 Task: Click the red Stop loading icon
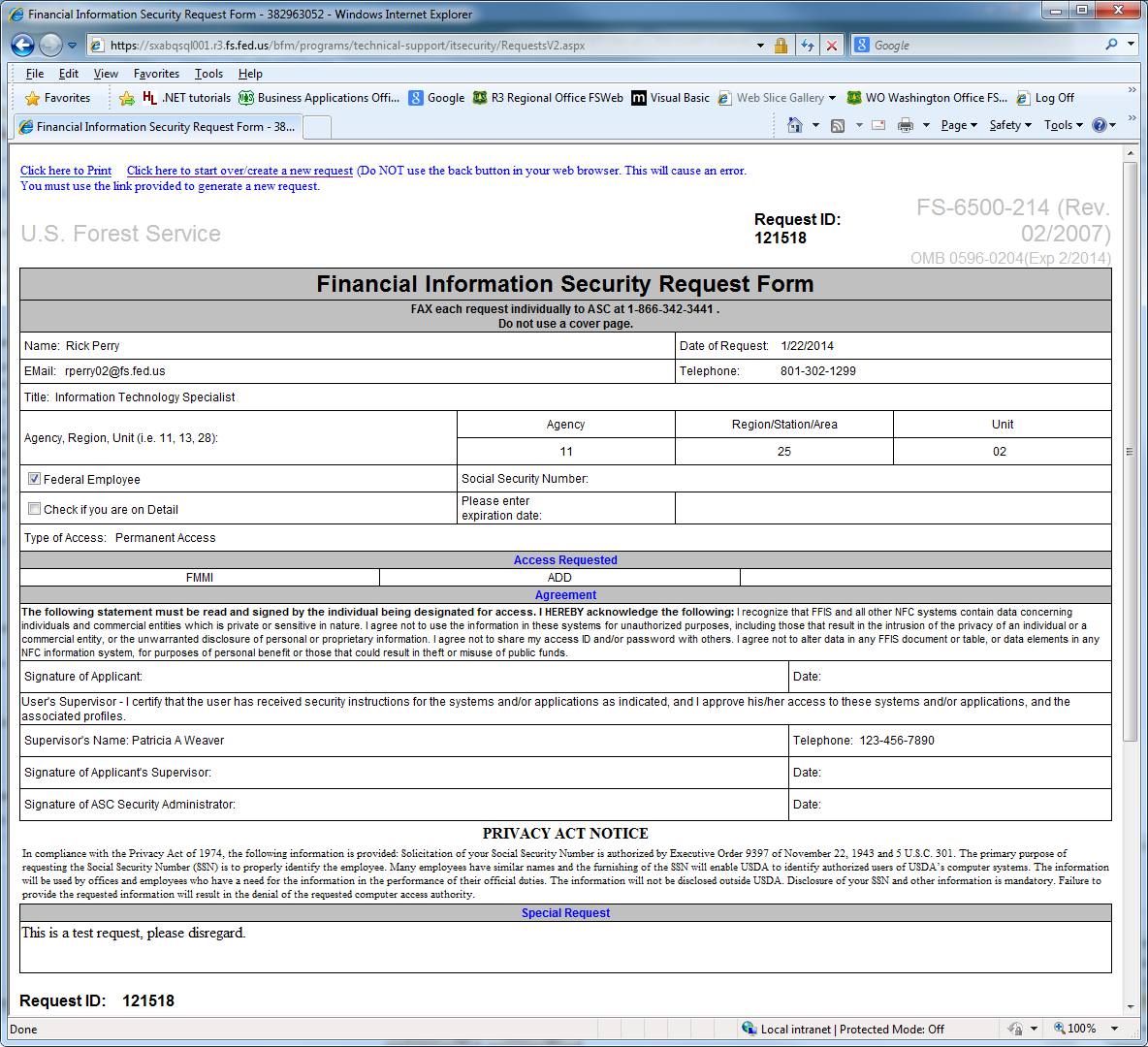(x=832, y=46)
